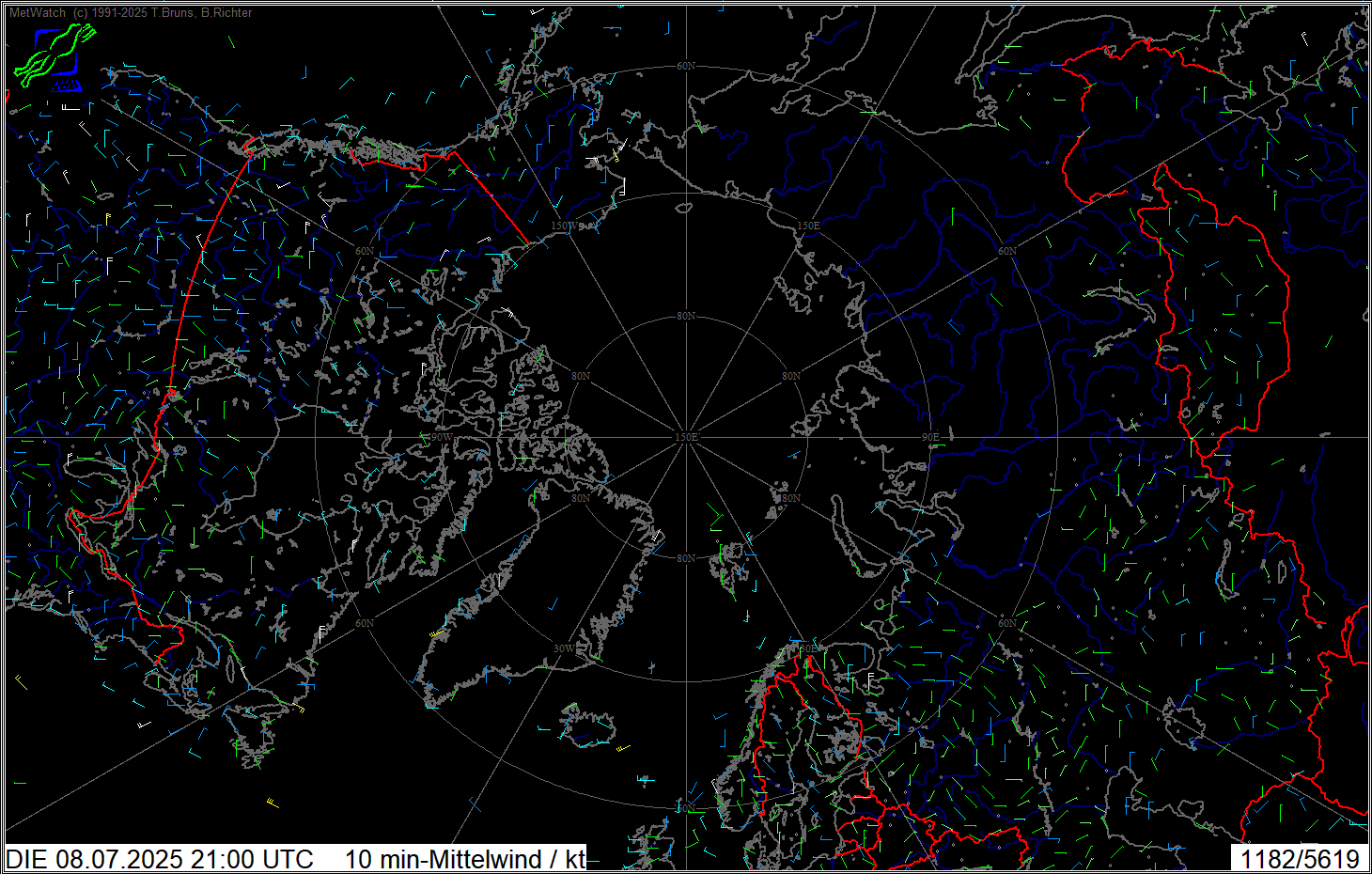Click the 90E longitude label
This screenshot has width=1372, height=874.
[930, 437]
